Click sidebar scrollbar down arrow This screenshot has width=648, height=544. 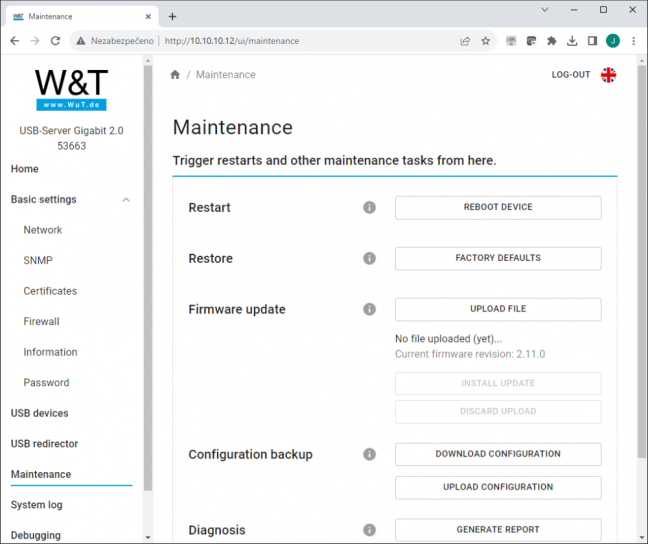click(148, 537)
